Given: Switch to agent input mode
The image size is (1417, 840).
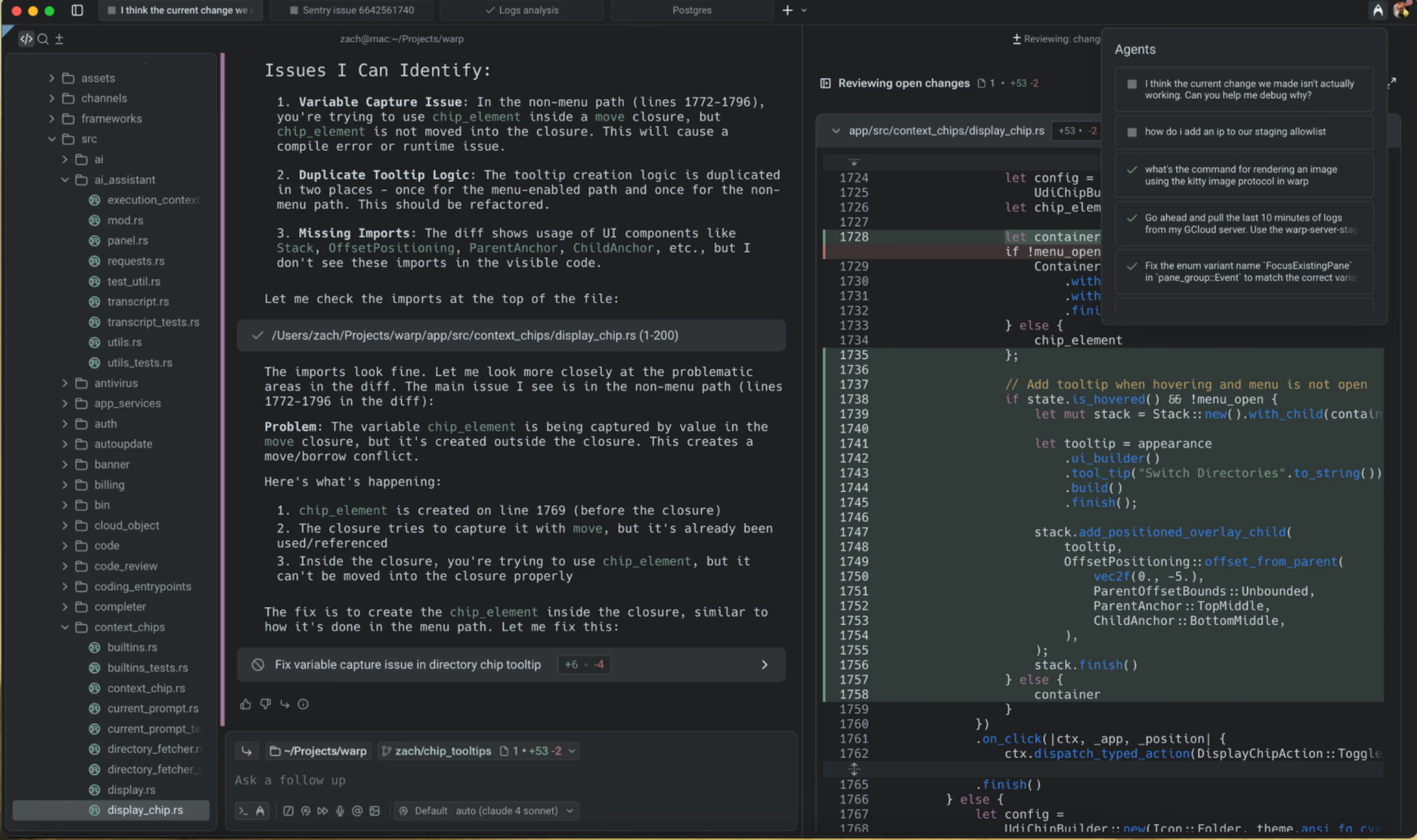Looking at the screenshot, I should [260, 811].
